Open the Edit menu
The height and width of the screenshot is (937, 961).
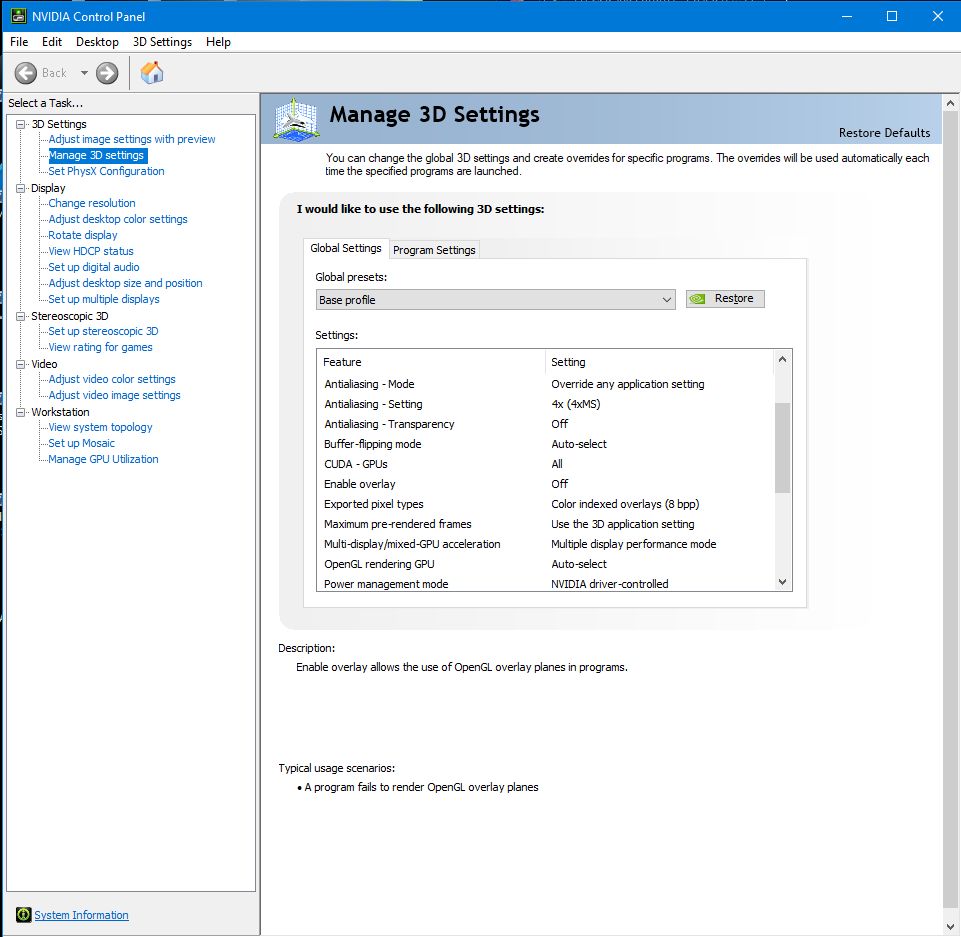(x=52, y=42)
